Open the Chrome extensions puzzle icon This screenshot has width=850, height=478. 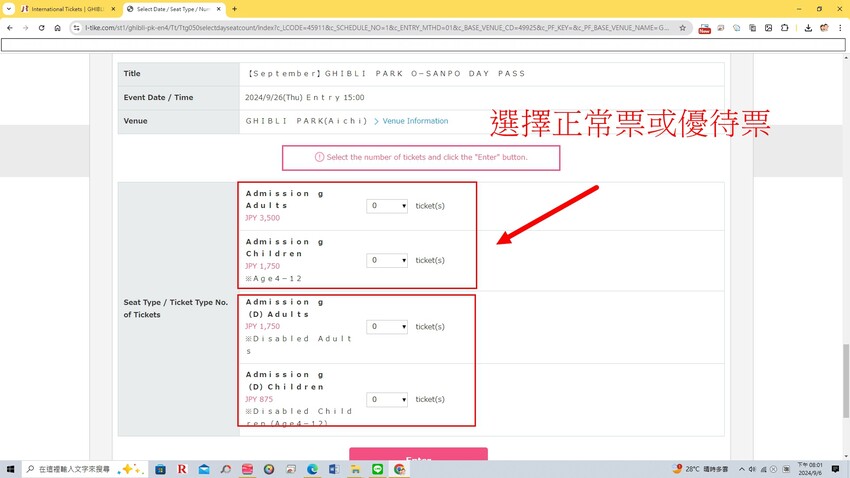click(x=784, y=28)
